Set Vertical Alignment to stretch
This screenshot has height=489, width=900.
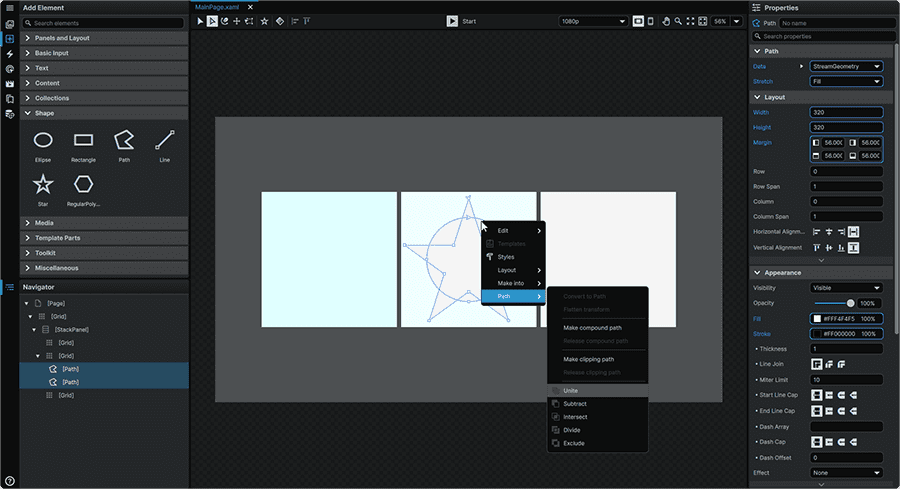tap(854, 247)
